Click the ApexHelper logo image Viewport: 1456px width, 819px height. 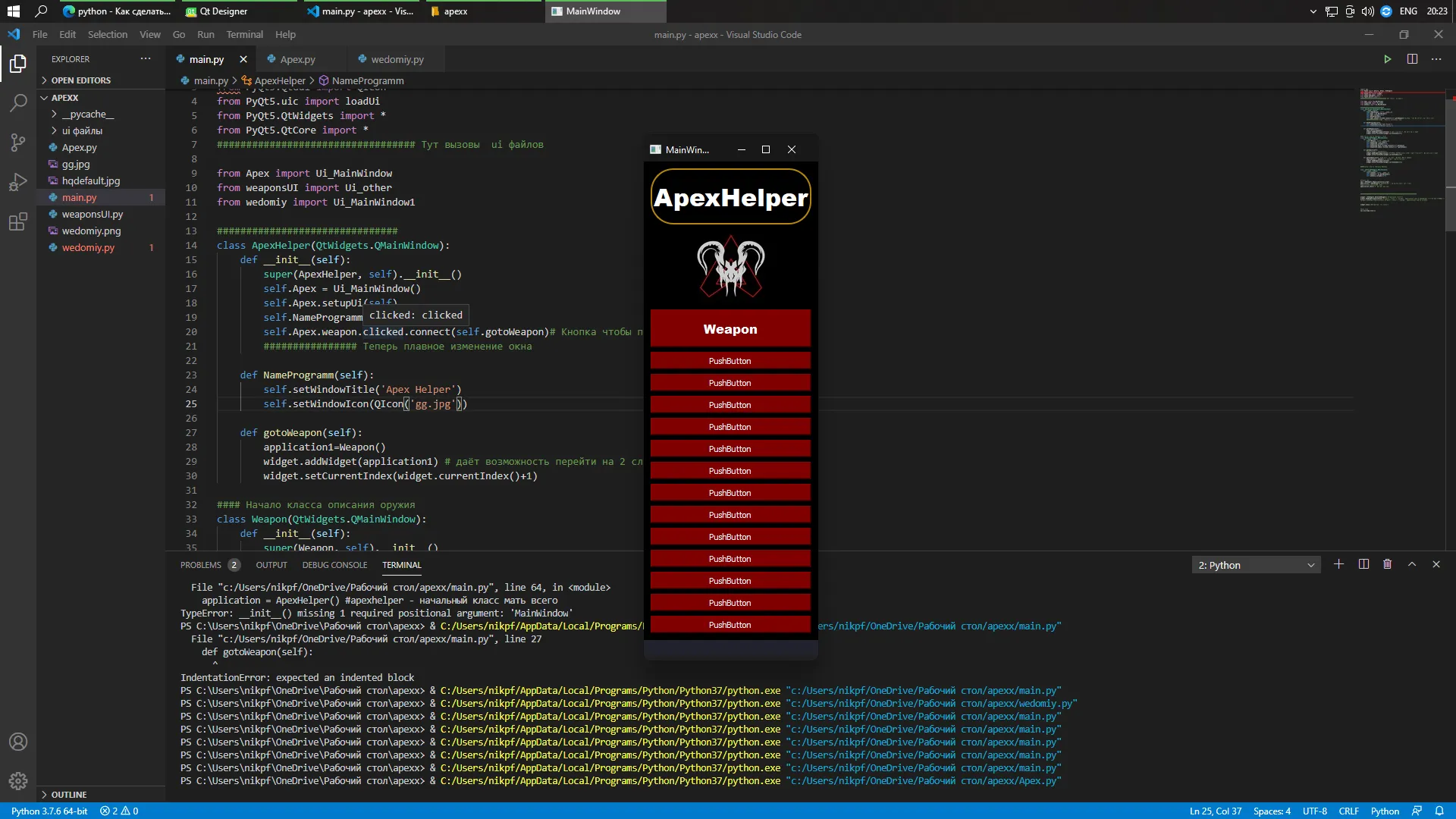(x=731, y=267)
